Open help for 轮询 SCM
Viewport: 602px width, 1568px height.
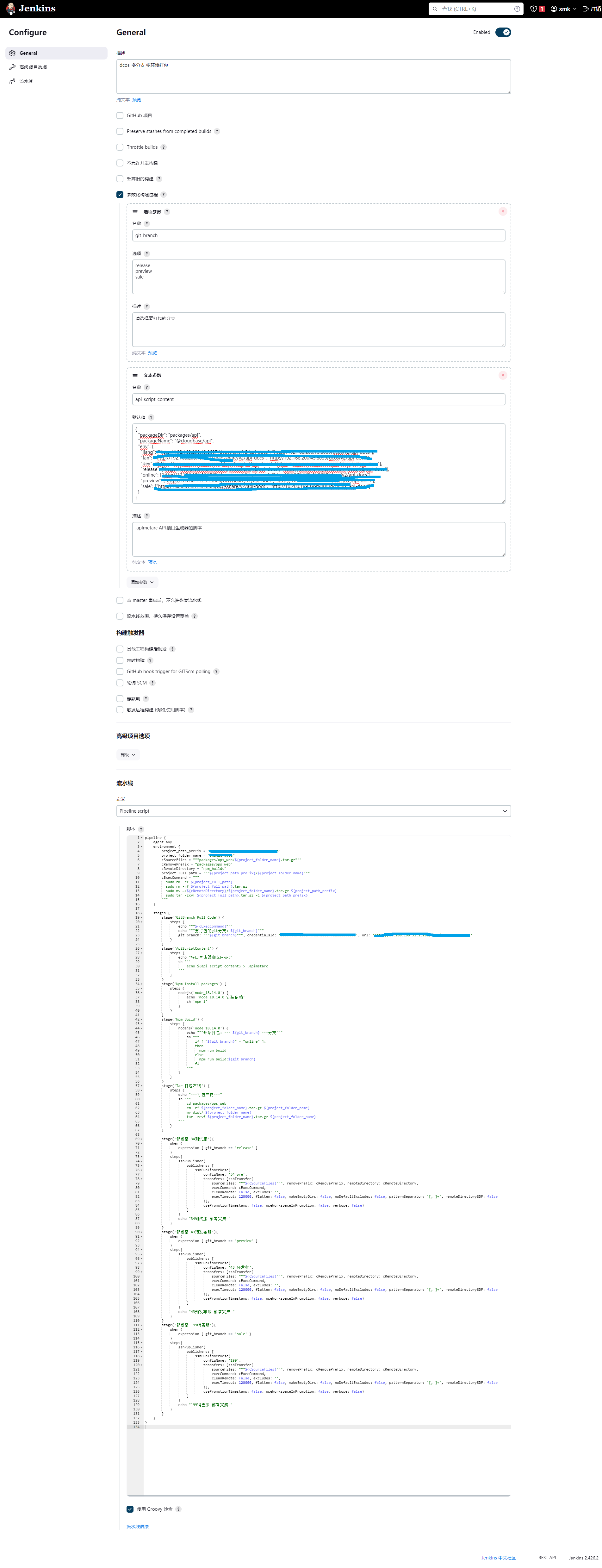pyautogui.click(x=152, y=683)
